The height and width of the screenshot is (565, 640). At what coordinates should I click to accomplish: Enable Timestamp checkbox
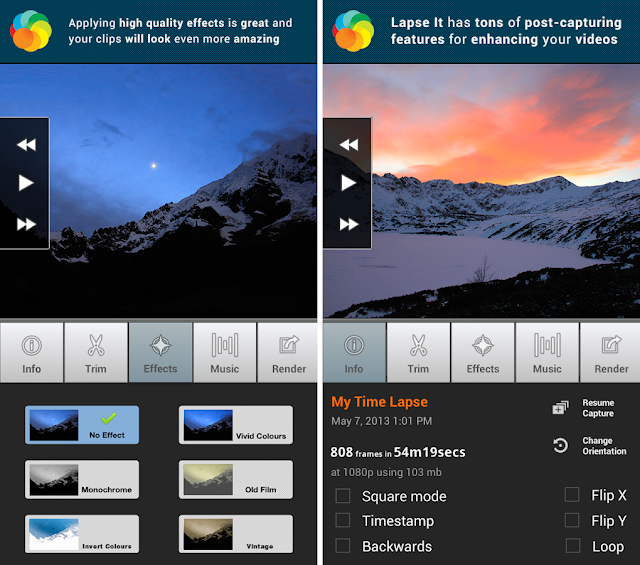(342, 521)
